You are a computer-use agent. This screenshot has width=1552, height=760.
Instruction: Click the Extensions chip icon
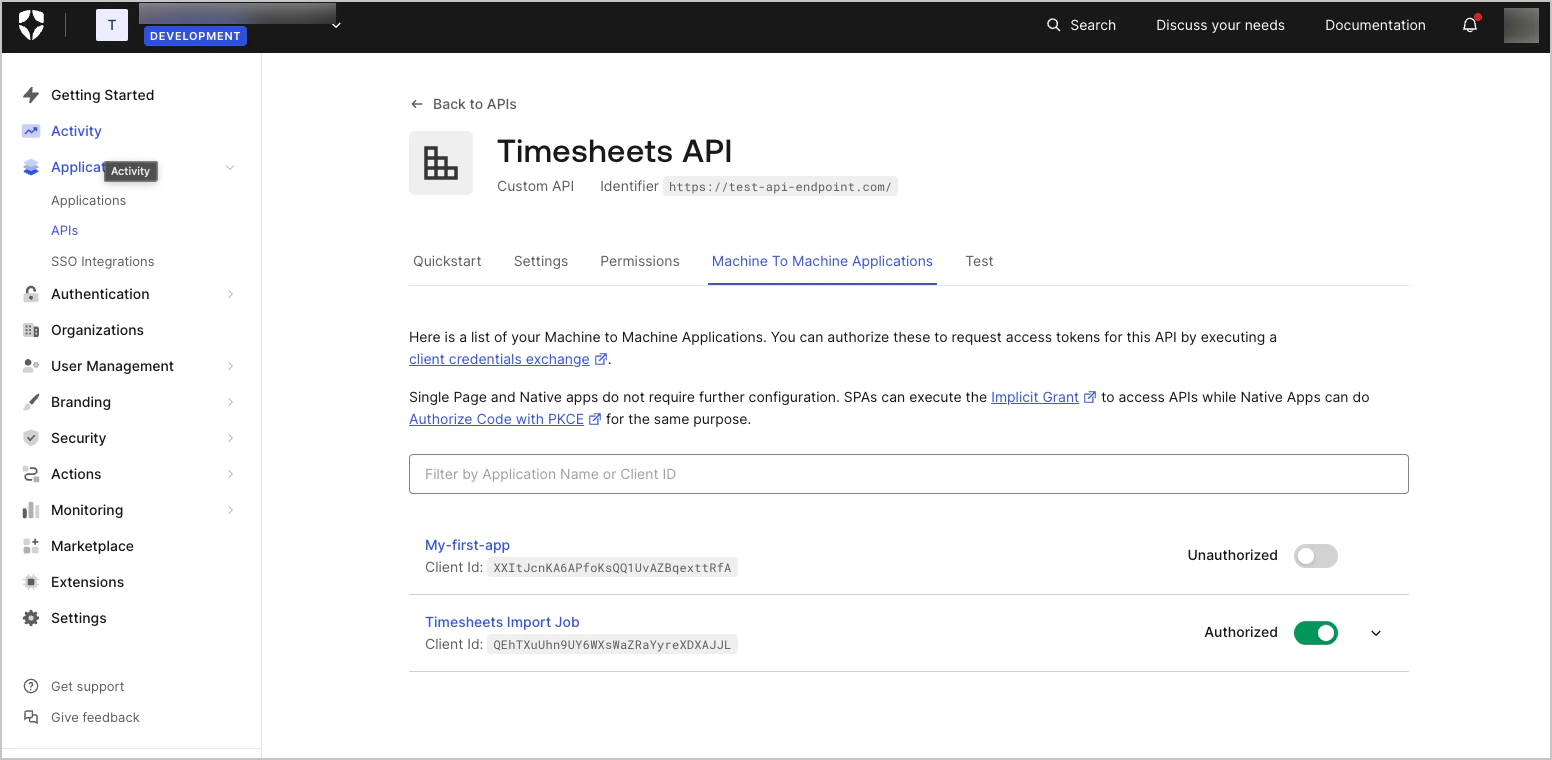pos(31,582)
